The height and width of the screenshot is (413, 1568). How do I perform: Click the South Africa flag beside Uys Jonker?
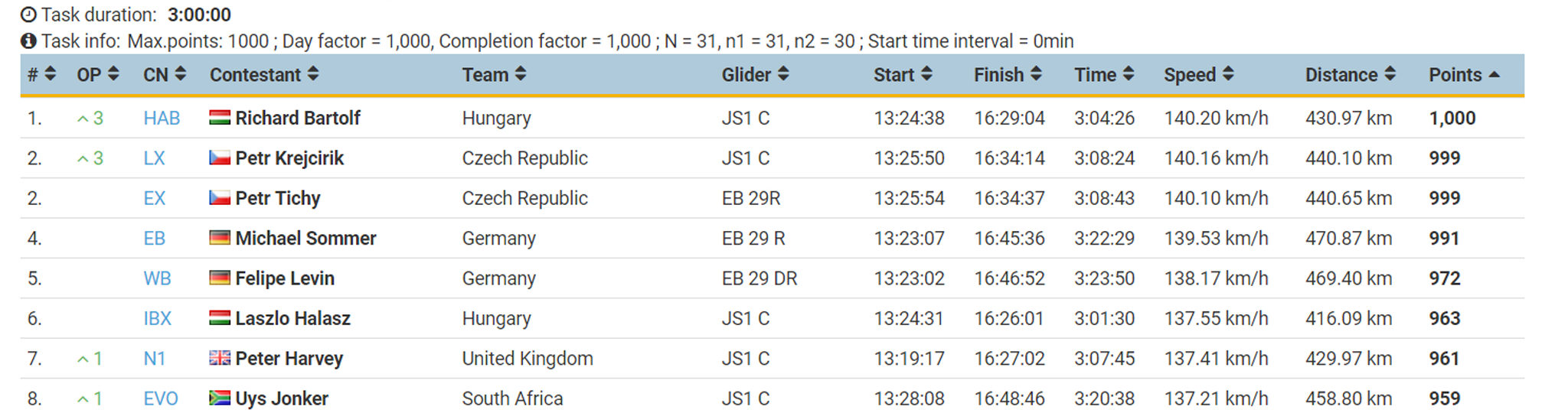pos(220,398)
